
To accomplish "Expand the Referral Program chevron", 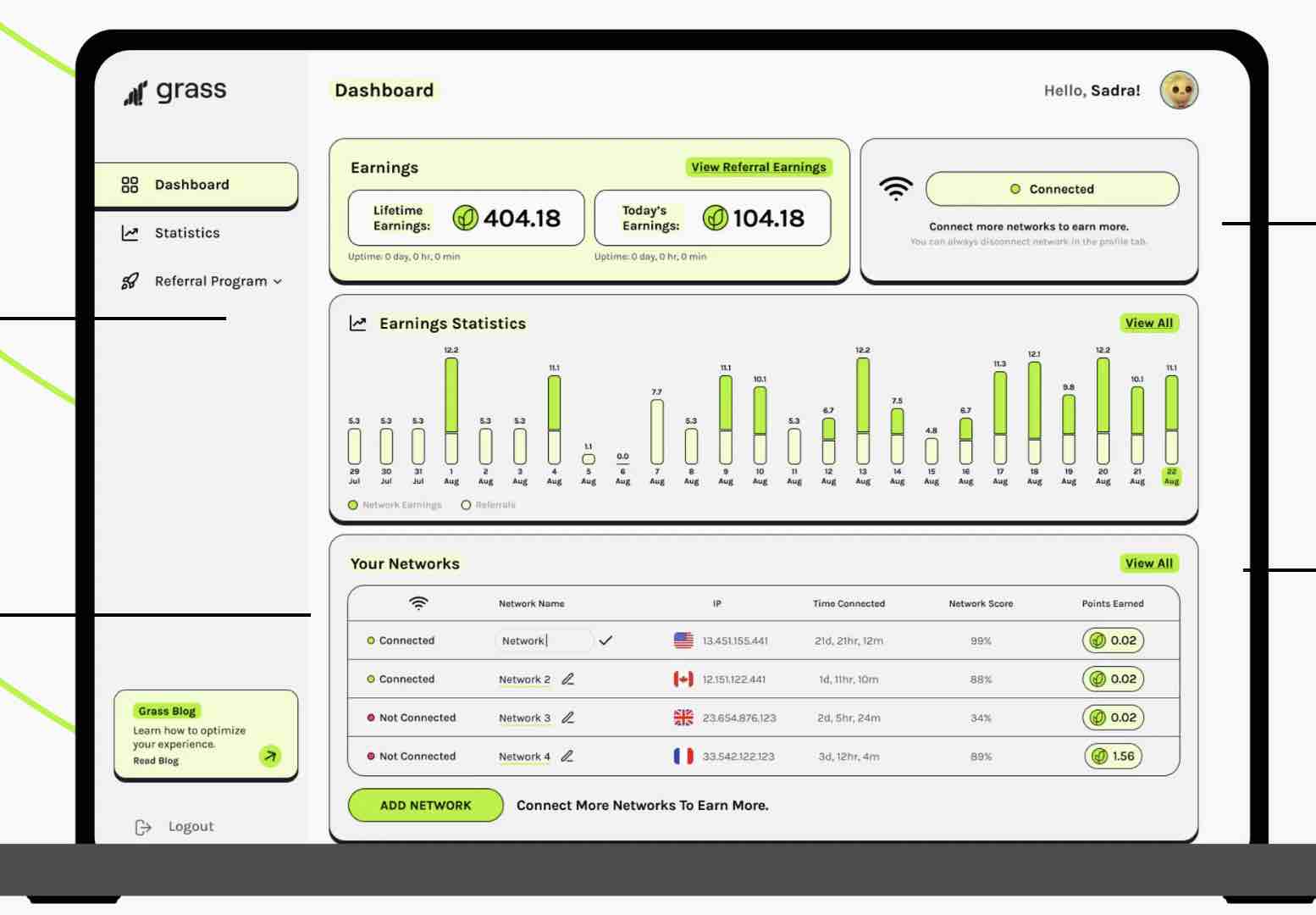I will pyautogui.click(x=278, y=281).
